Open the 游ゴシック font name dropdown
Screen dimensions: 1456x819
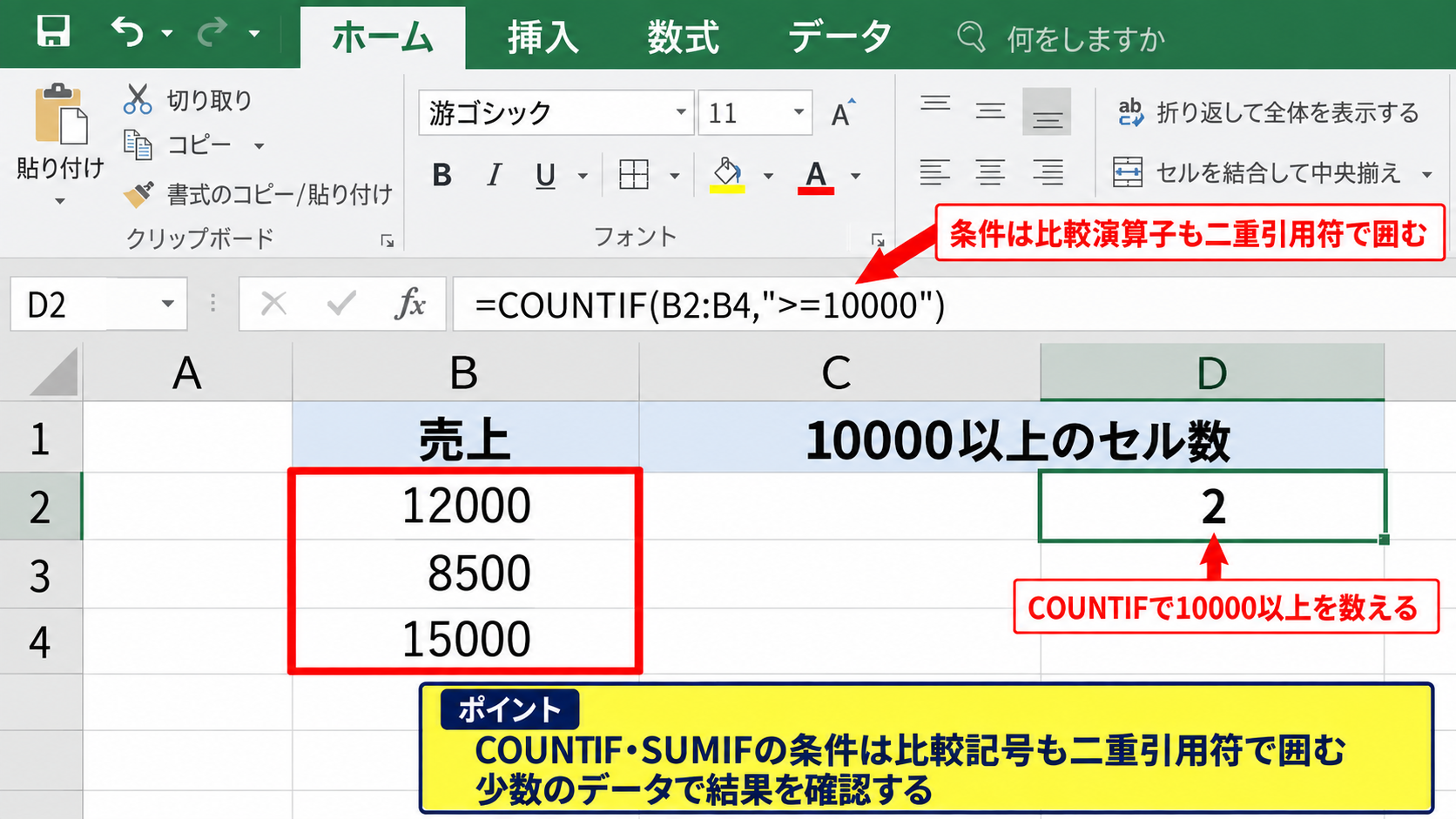pos(681,112)
